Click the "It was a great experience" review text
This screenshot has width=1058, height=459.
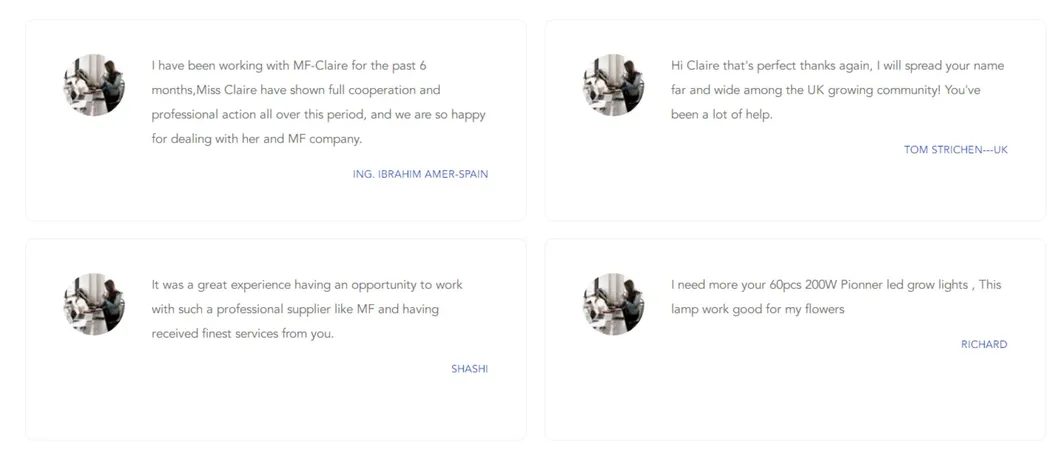[x=306, y=309]
